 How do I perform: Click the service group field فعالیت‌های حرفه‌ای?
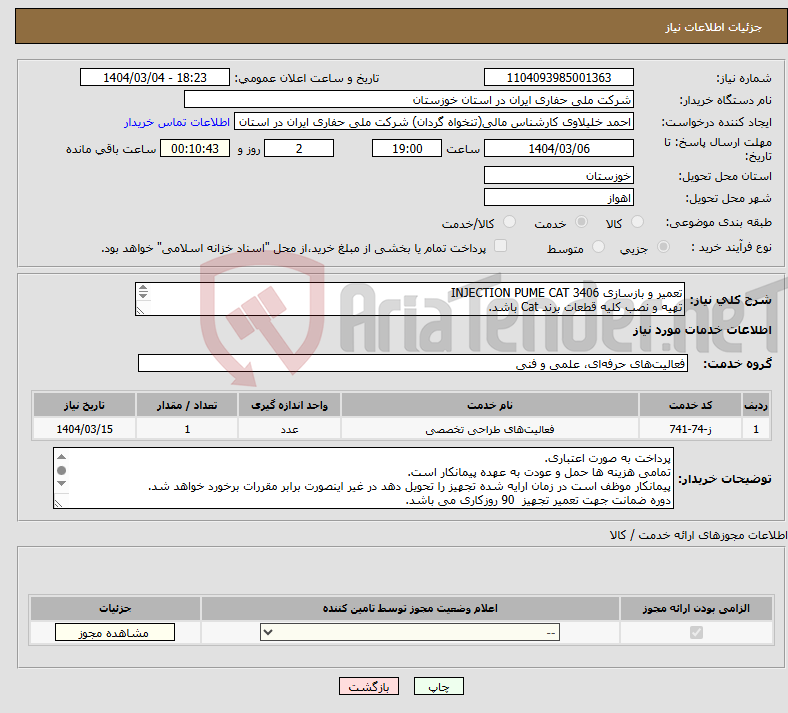[x=413, y=363]
